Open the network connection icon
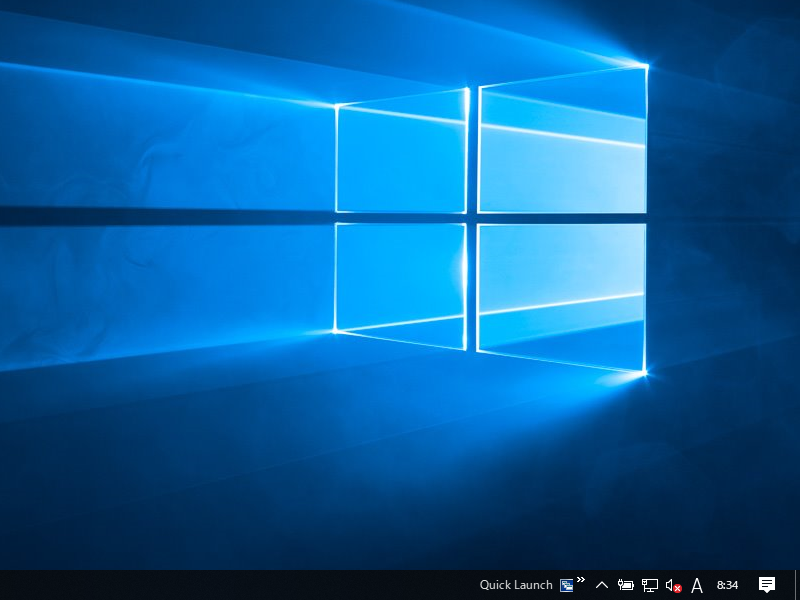Viewport: 800px width, 600px height. pos(649,585)
